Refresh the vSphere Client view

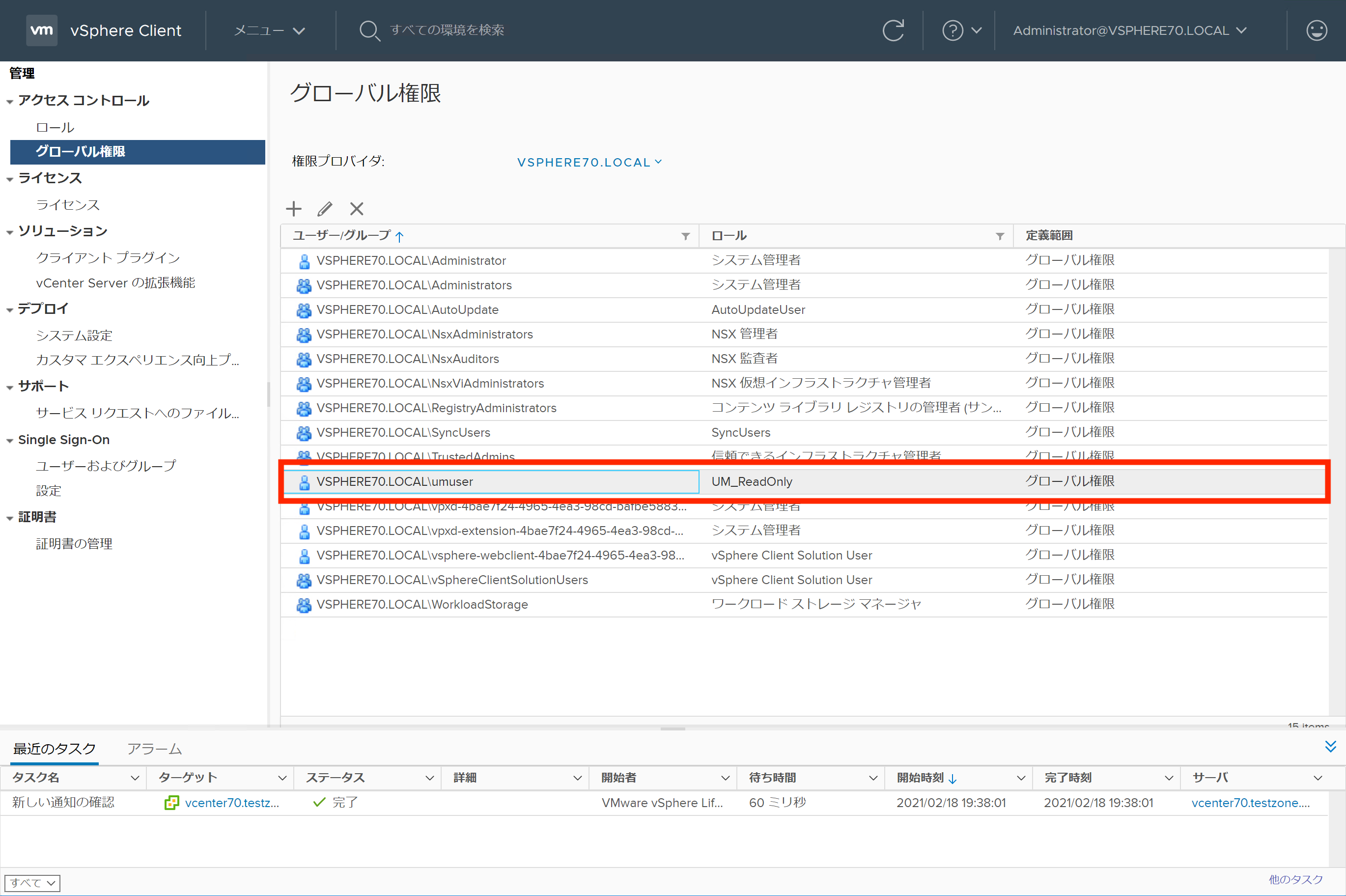[893, 30]
